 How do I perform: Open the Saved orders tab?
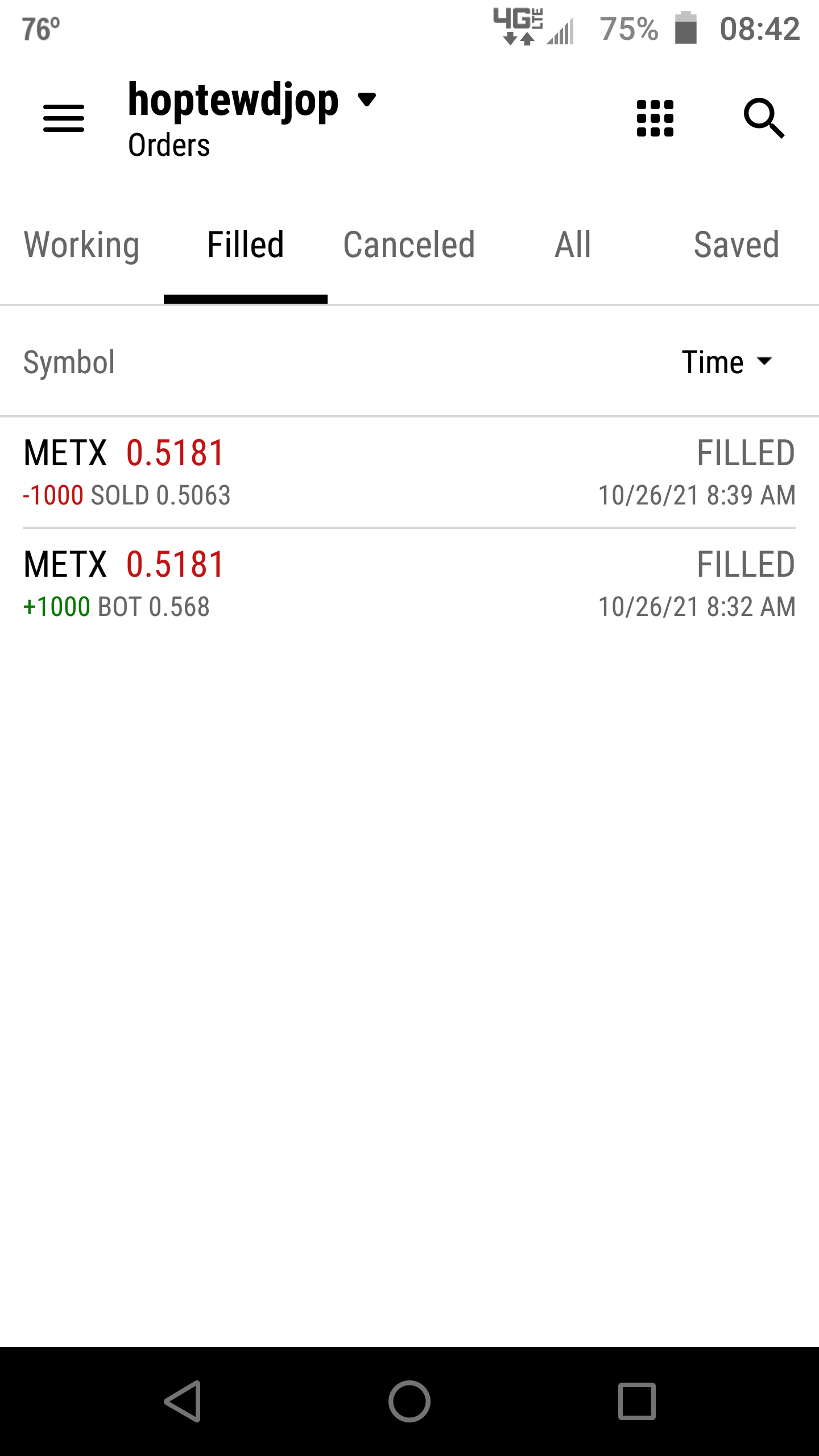737,245
